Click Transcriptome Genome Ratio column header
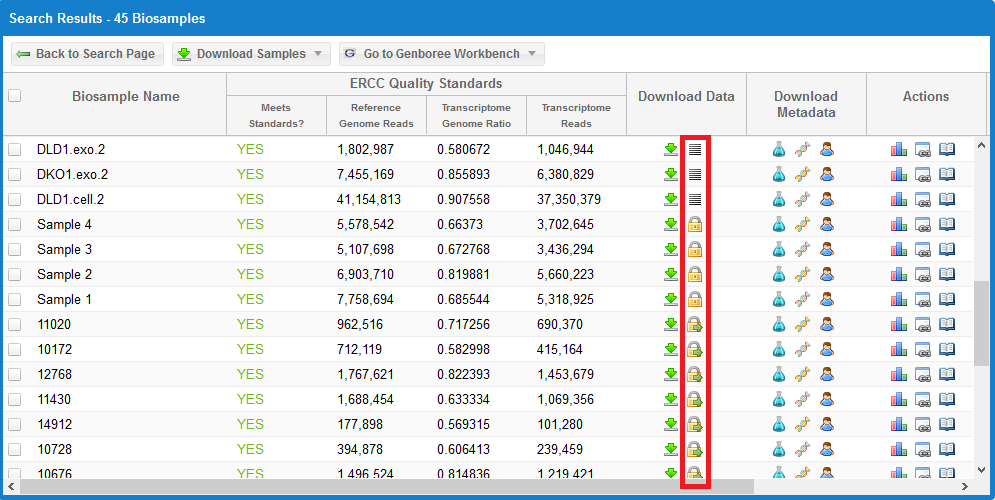Viewport: 995px width, 500px height. (x=476, y=115)
